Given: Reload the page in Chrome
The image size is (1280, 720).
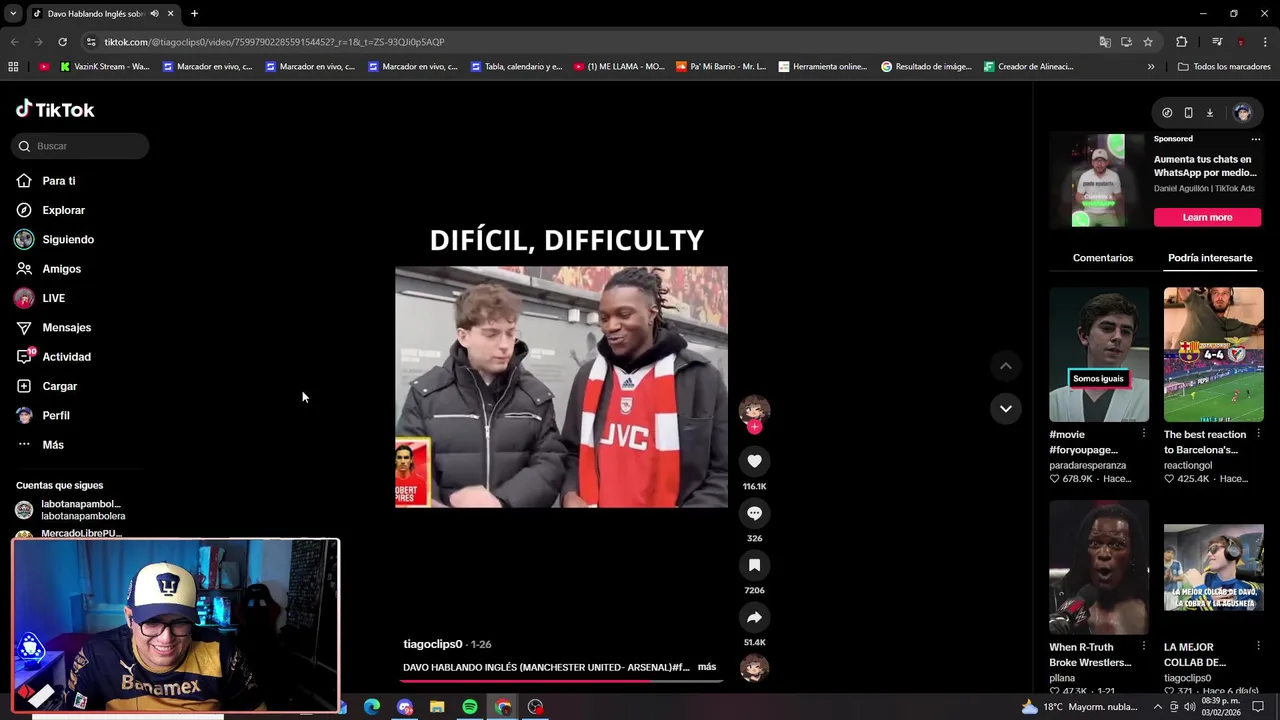Looking at the screenshot, I should pos(62,42).
